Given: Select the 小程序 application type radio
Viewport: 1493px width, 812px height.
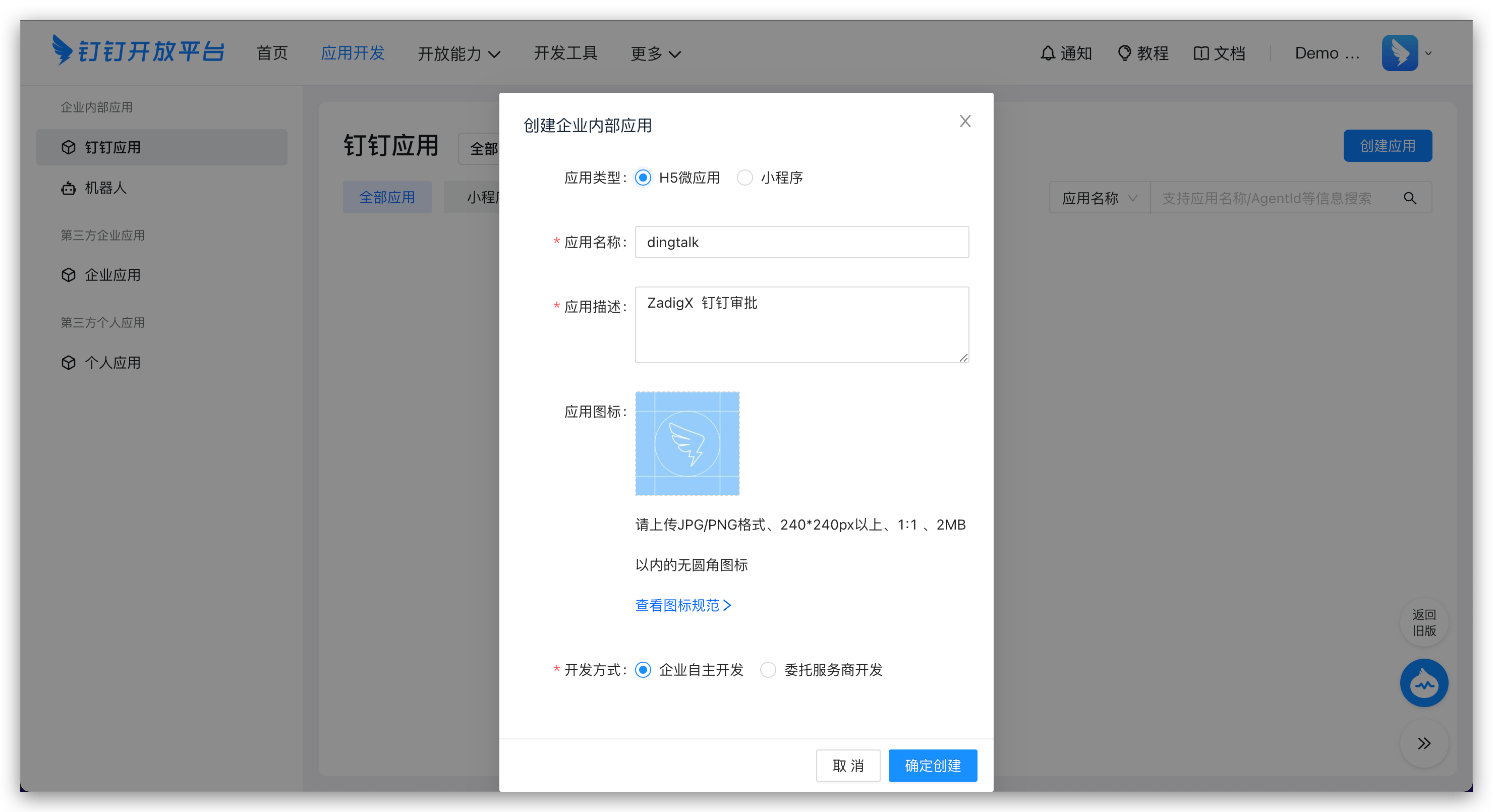Looking at the screenshot, I should [744, 178].
